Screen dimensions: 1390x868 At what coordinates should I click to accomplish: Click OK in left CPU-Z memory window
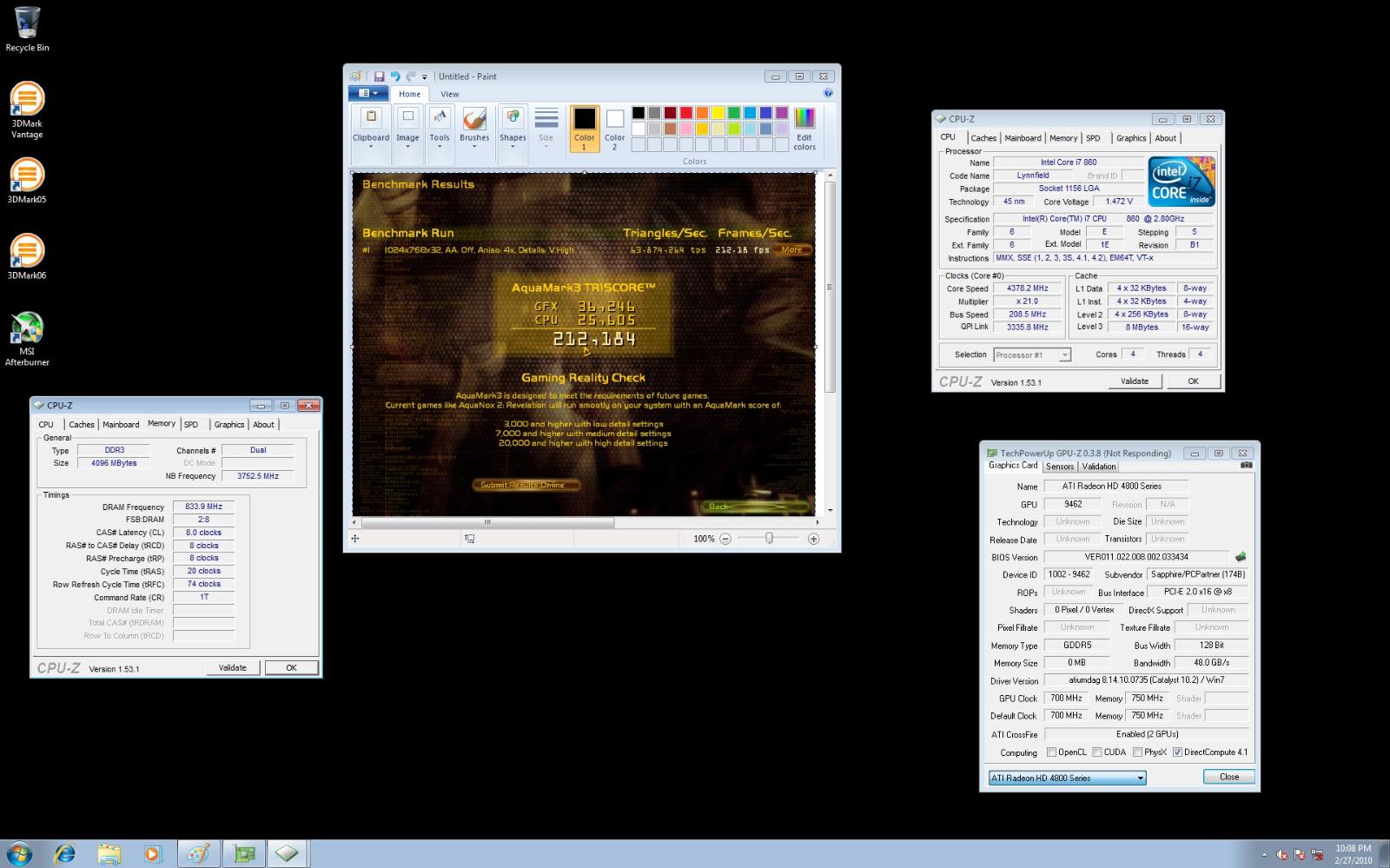[291, 668]
